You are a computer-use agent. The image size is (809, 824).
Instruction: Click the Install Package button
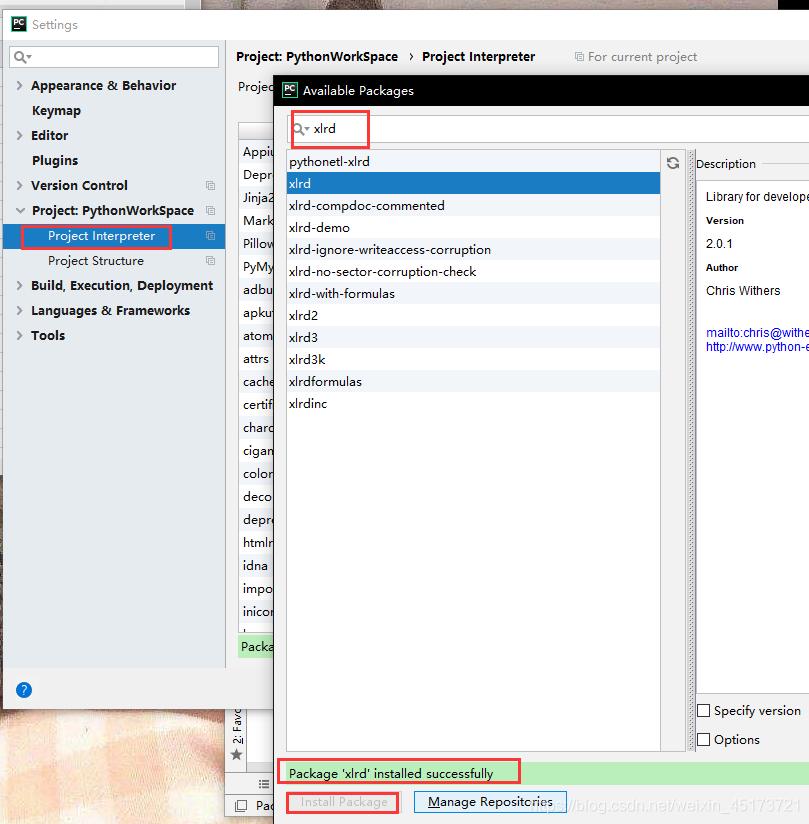pos(344,802)
